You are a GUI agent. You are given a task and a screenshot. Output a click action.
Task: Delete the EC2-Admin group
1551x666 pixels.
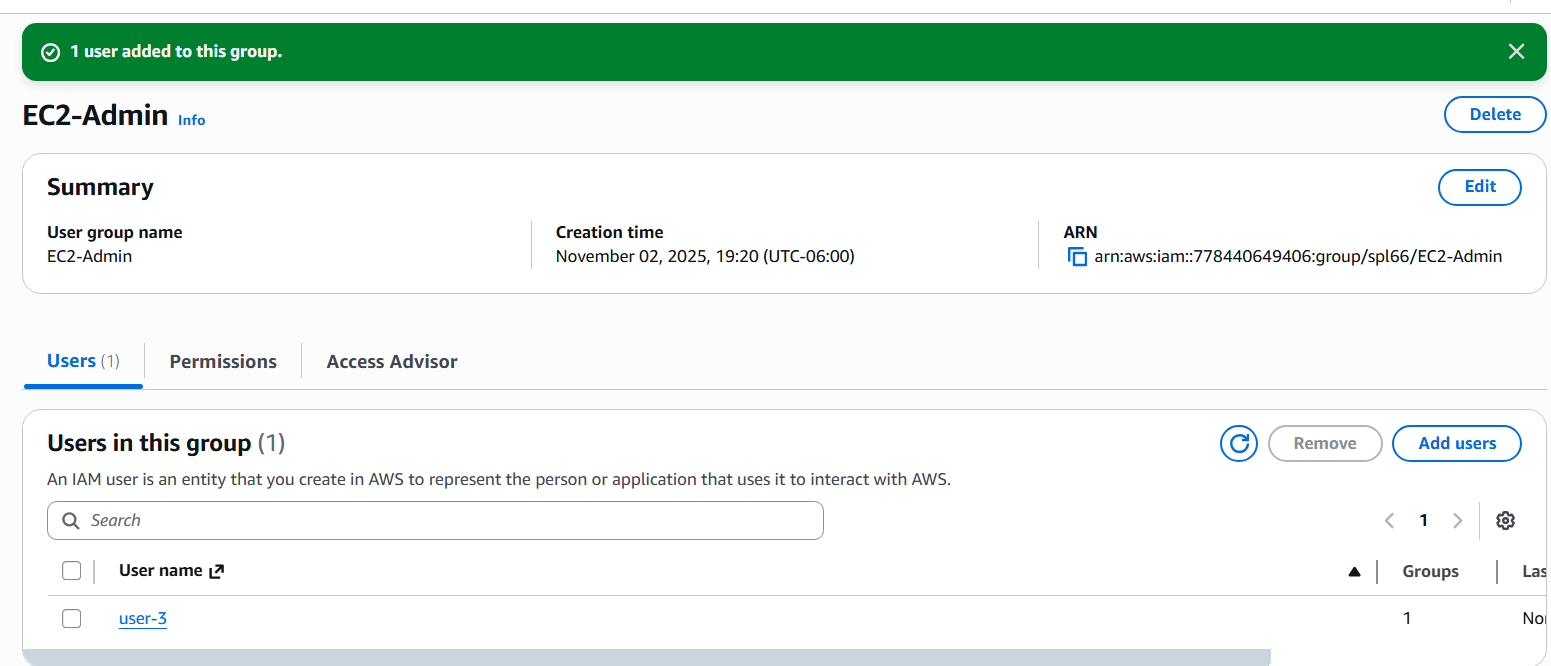click(x=1494, y=114)
